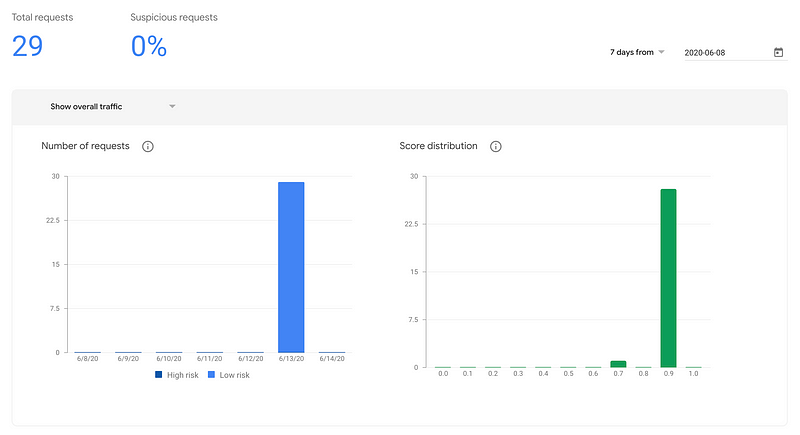Open the calendar date picker icon

pos(778,52)
